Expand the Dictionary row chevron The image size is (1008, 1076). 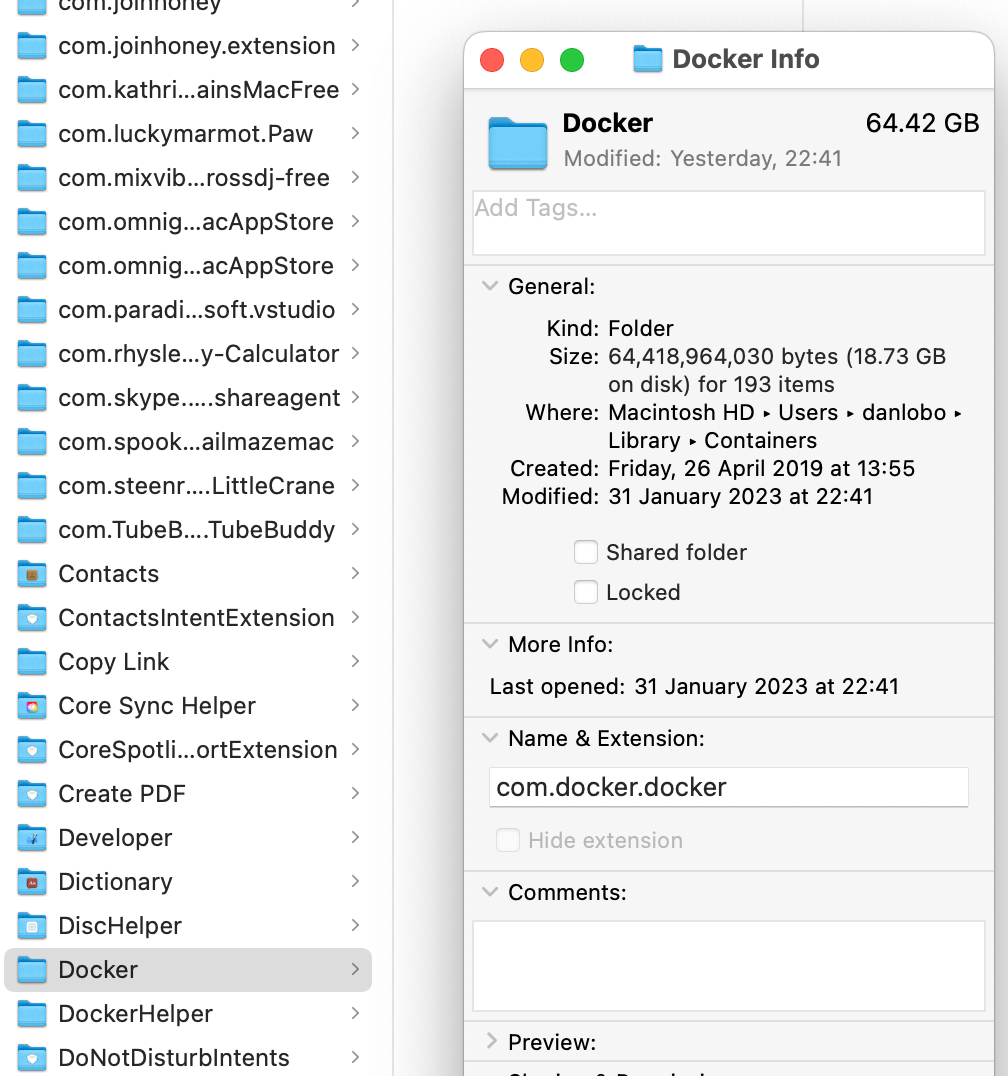coord(355,881)
